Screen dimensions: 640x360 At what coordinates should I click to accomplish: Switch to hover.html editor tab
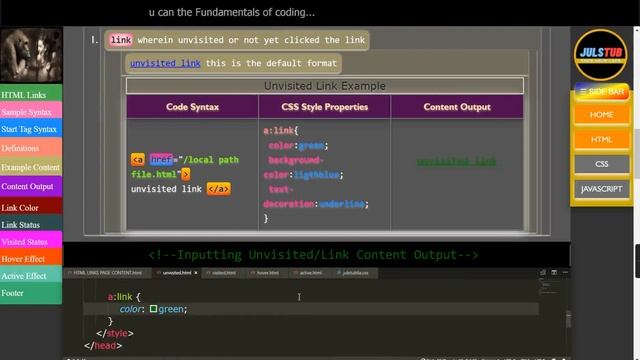267,273
